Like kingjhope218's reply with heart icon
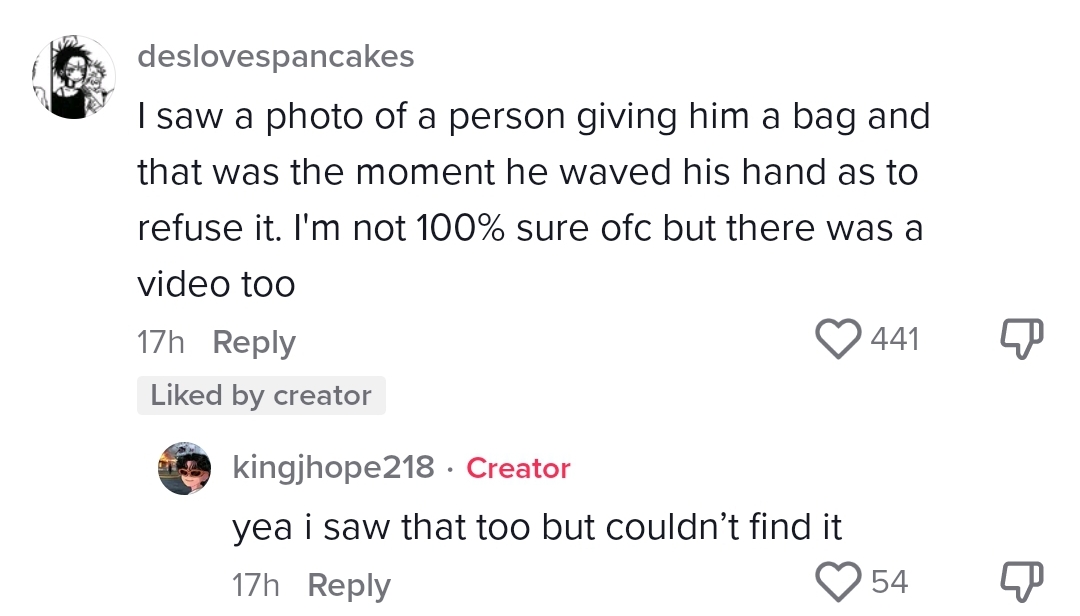1080x616 pixels. click(841, 581)
